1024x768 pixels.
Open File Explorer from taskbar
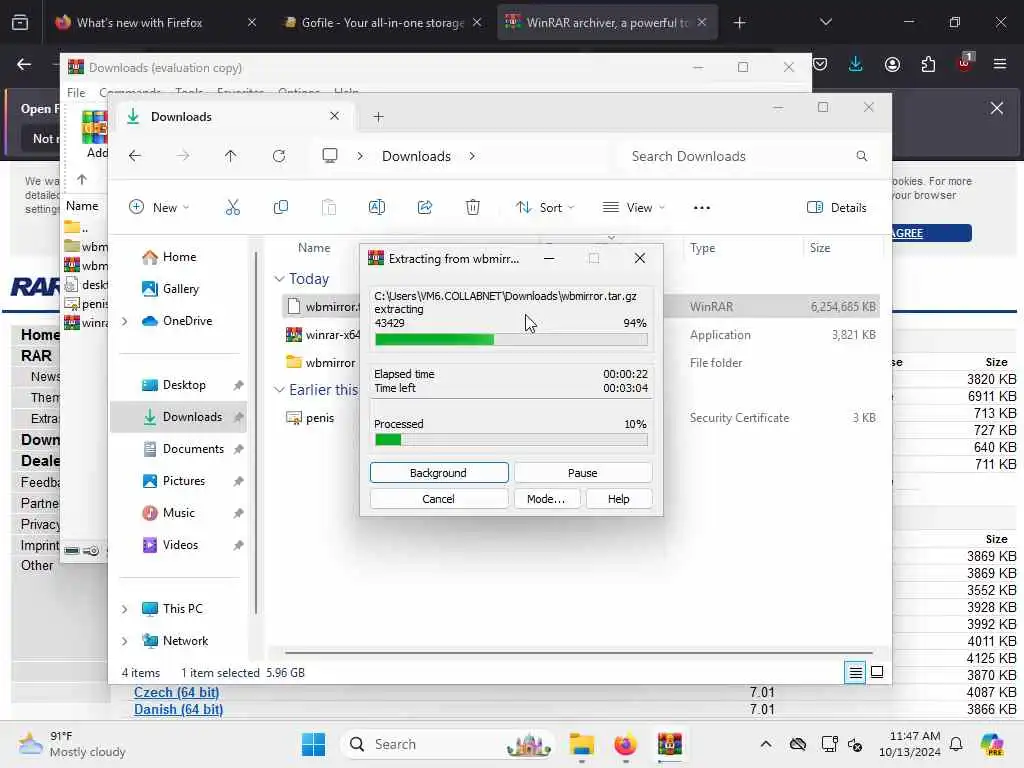click(581, 744)
